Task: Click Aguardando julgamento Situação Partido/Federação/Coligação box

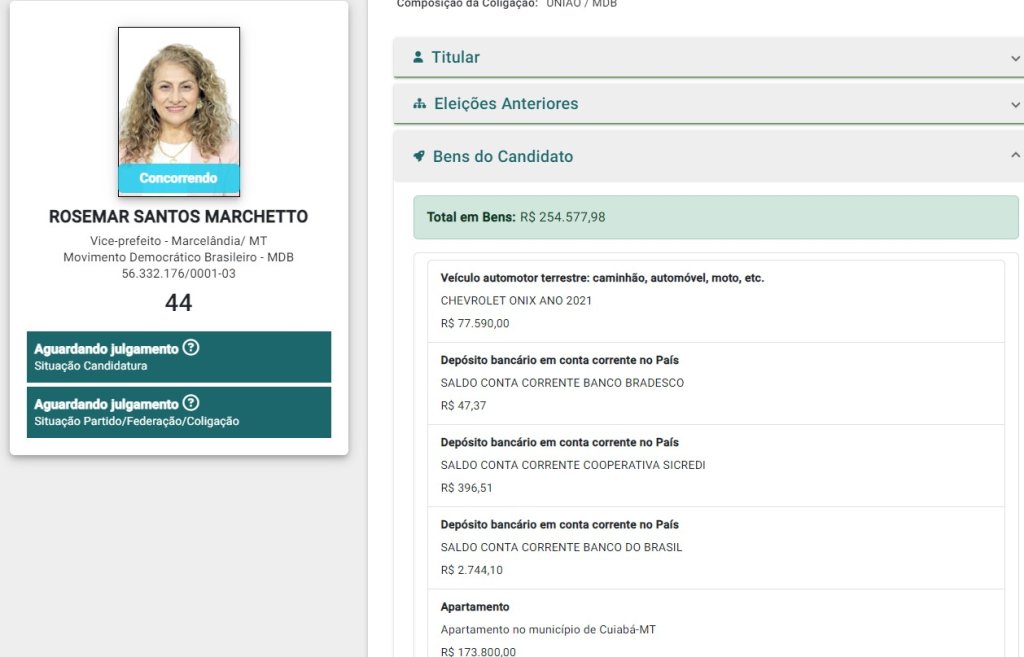Action: click(x=179, y=412)
